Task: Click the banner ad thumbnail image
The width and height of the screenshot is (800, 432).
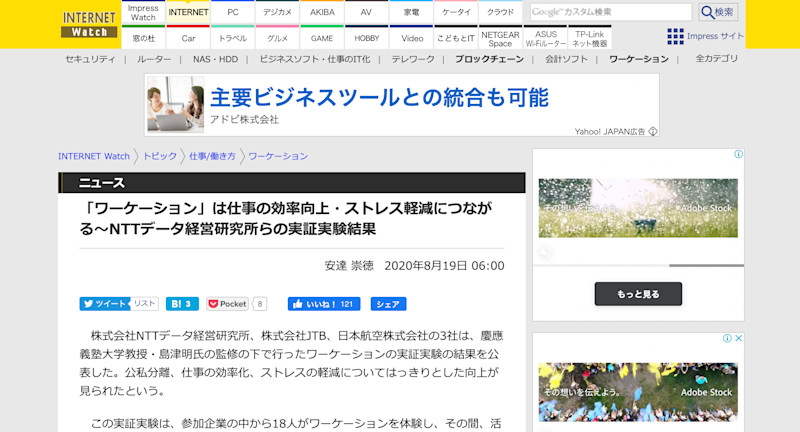Action: click(x=176, y=105)
